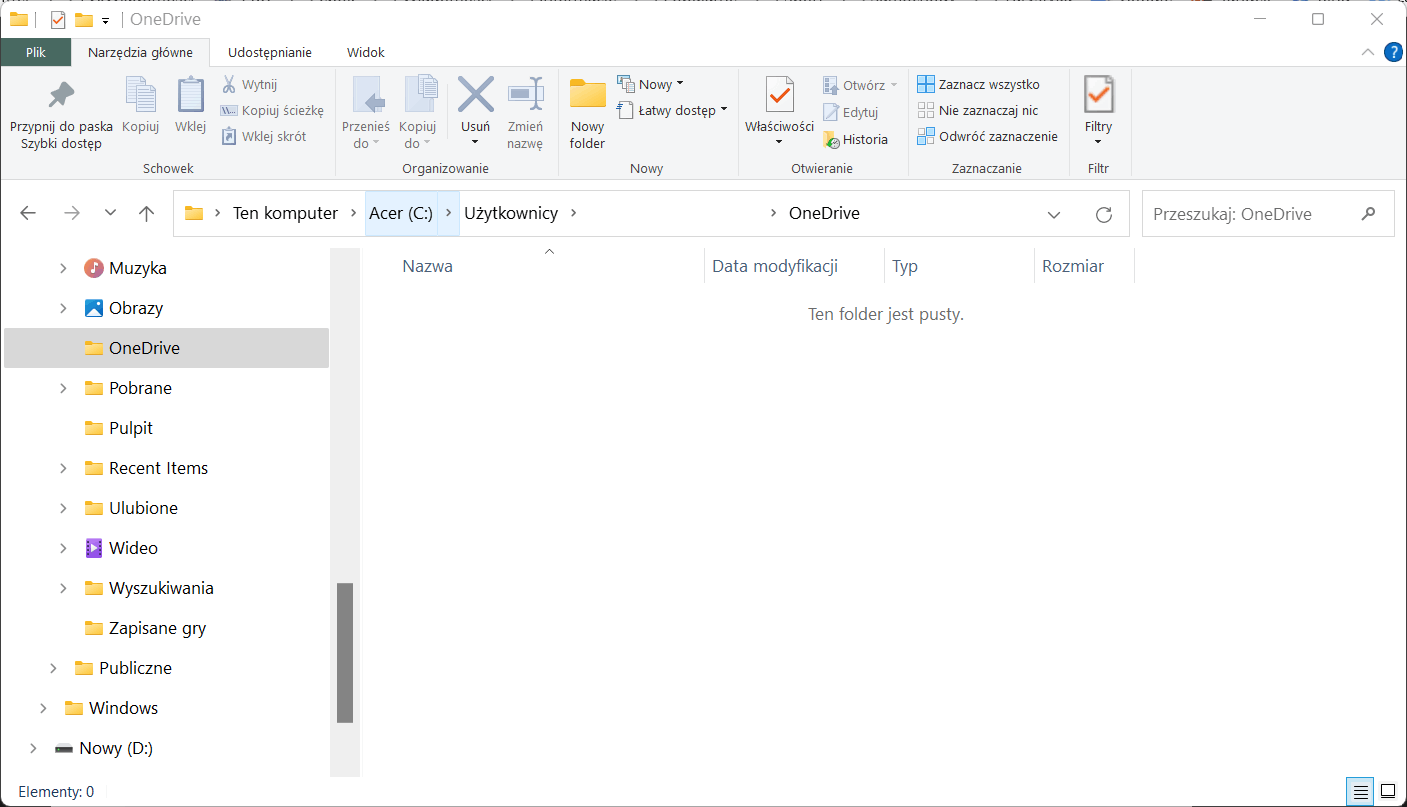Click Ten komputer in address path
Image resolution: width=1407 pixels, height=807 pixels.
[286, 213]
